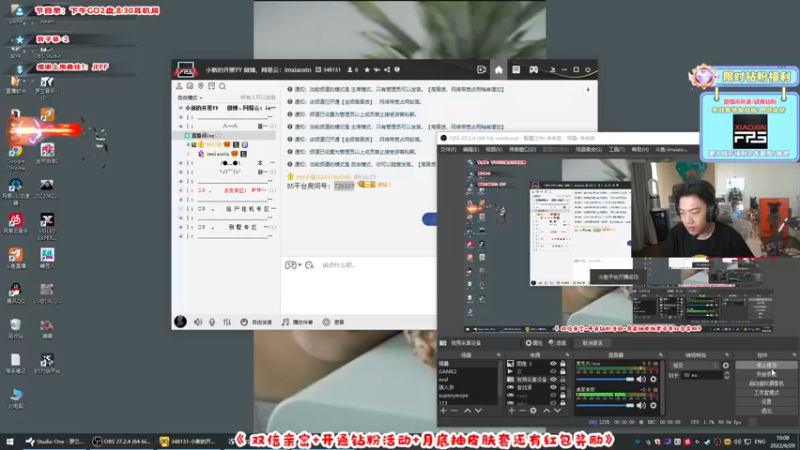Open the gamepad dropdown beside the chat input

293,265
